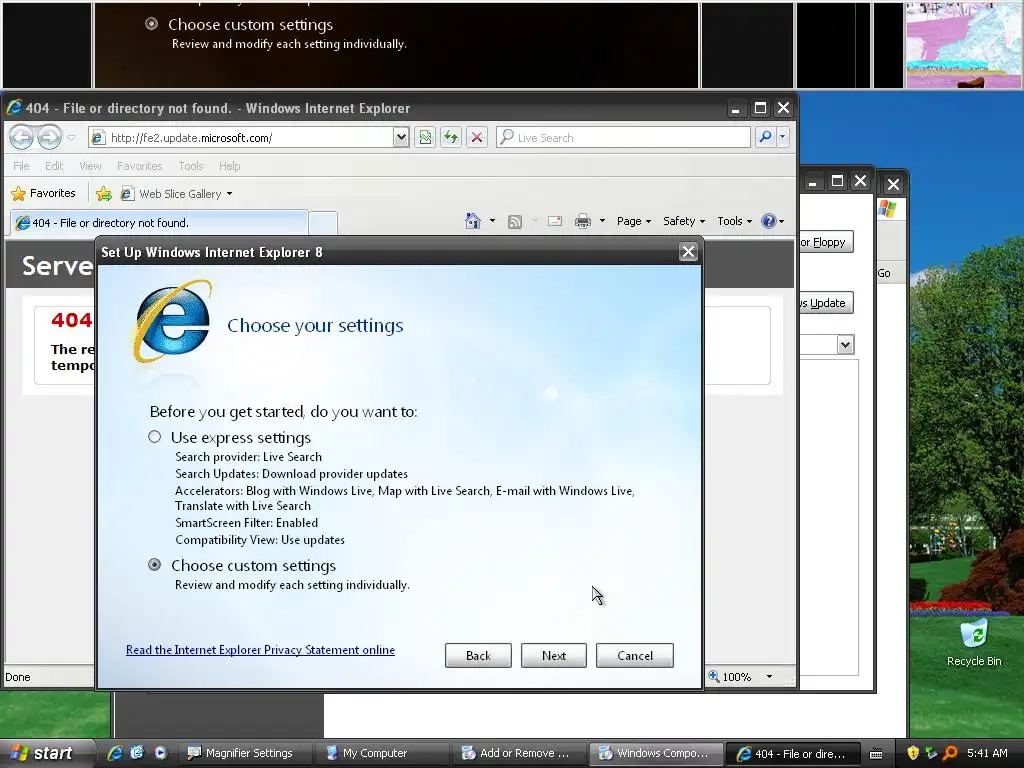The image size is (1024, 768).
Task: Click the on-screen keyboard tray icon
Action: pyautogui.click(x=876, y=754)
